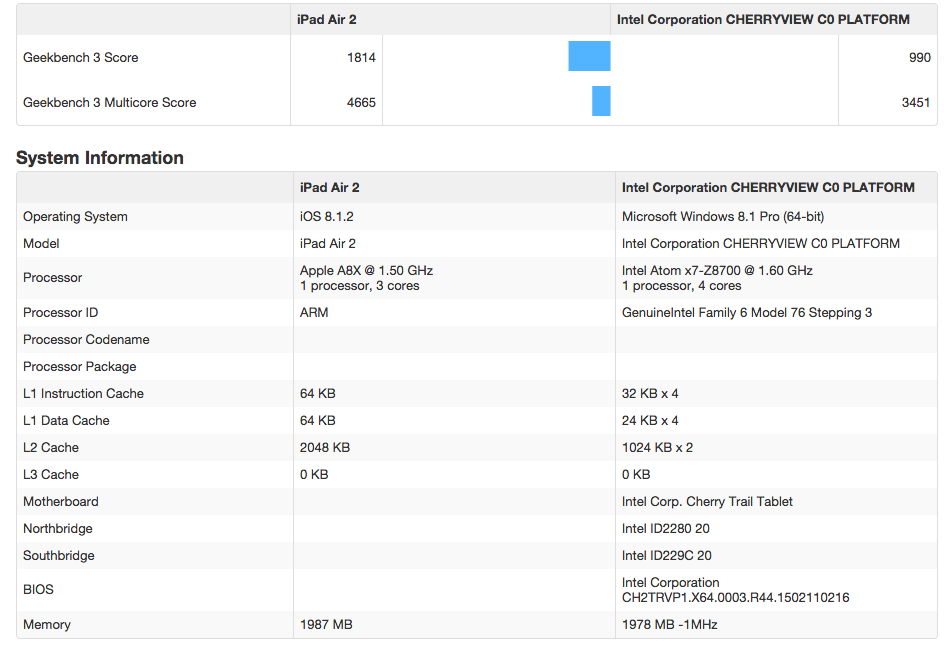This screenshot has height=647, width=944.
Task: Click the Memory row label
Action: tap(47, 625)
